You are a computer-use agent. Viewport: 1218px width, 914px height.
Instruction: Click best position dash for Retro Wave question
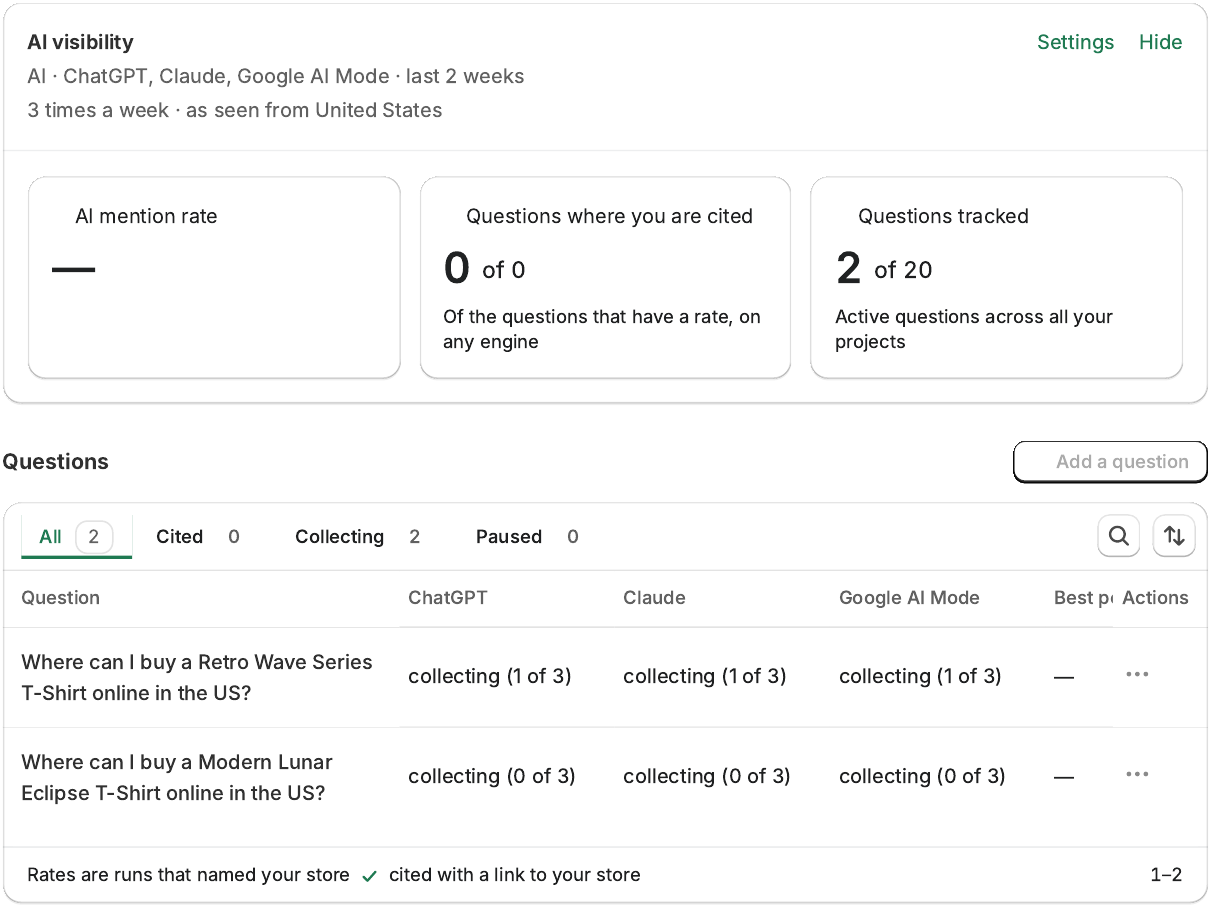pos(1064,677)
